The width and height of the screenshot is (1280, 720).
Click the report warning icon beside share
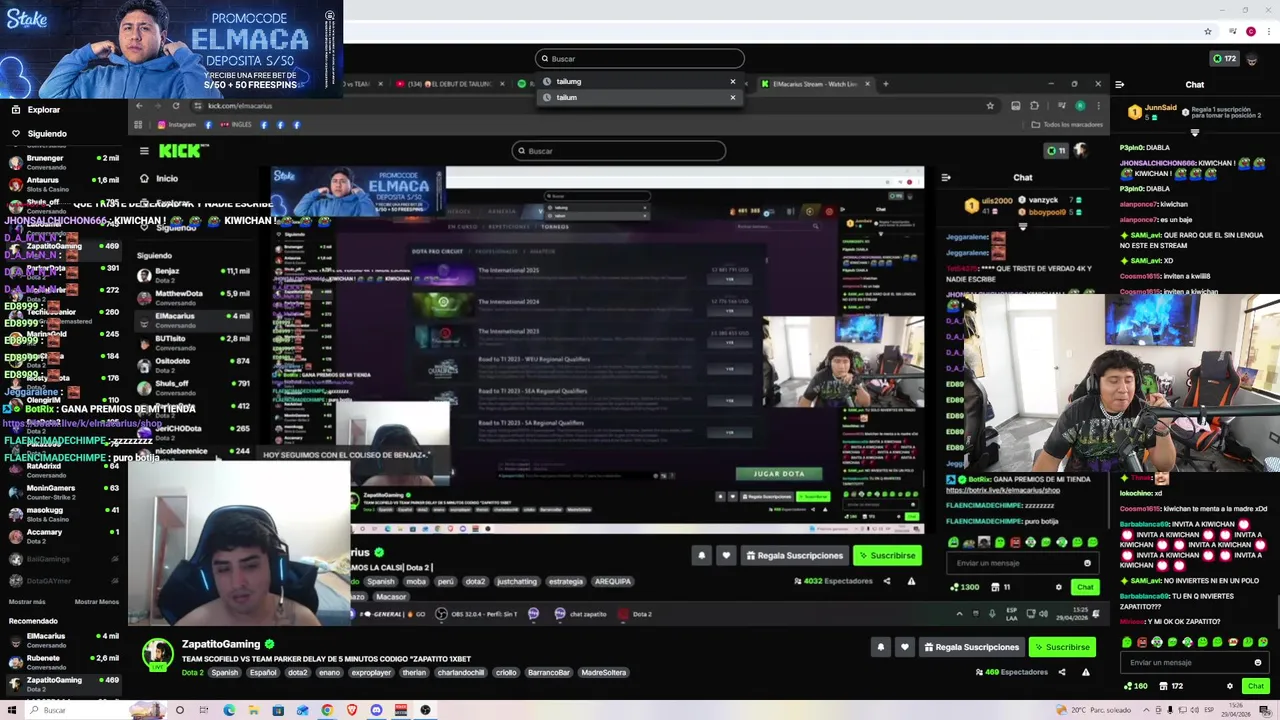(1086, 672)
